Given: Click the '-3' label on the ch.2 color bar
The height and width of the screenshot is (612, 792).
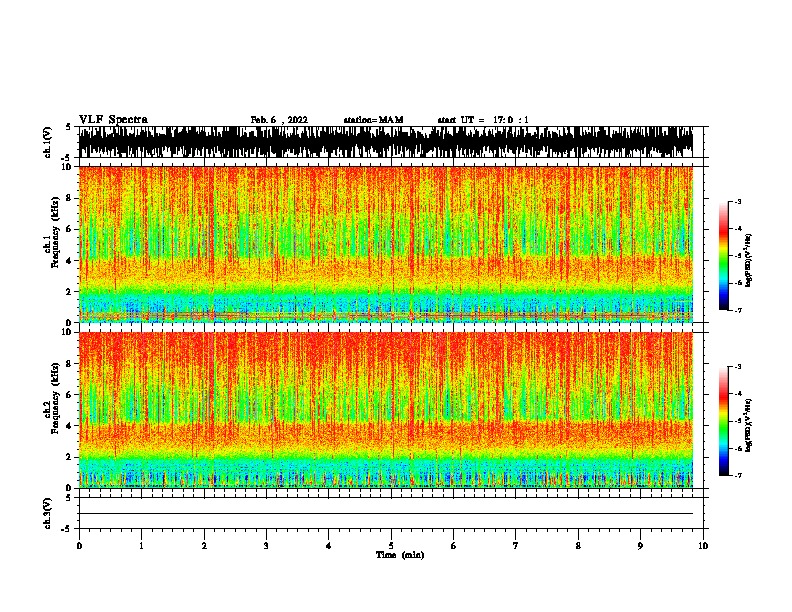Looking at the screenshot, I should pos(738,367).
